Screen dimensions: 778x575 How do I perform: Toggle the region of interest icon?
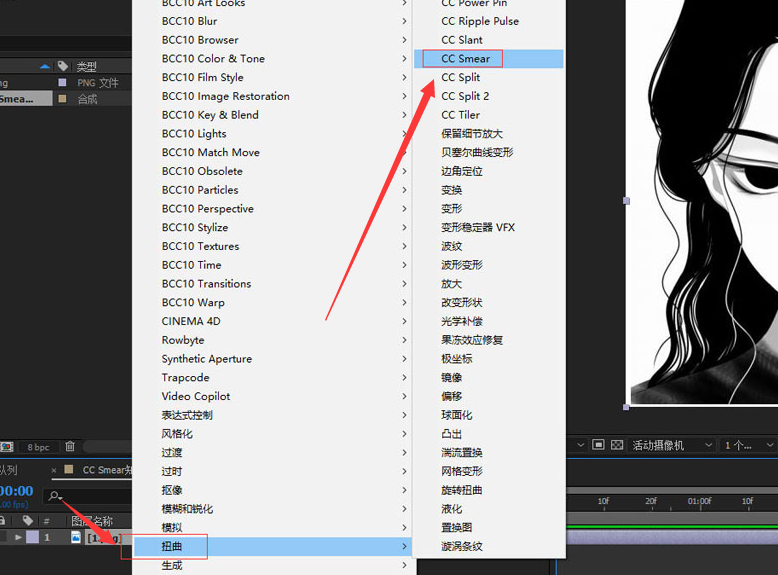click(x=598, y=445)
